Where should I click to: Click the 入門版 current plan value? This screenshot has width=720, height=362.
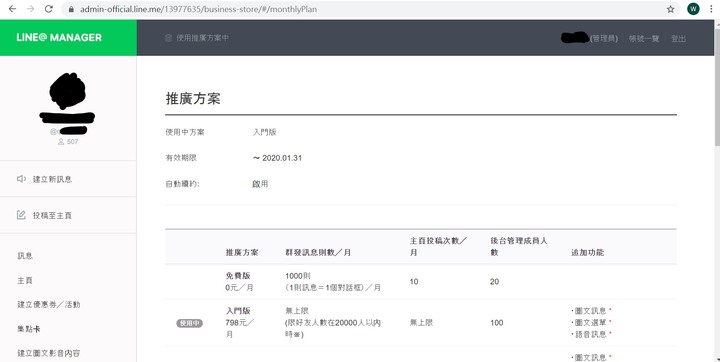tap(264, 132)
